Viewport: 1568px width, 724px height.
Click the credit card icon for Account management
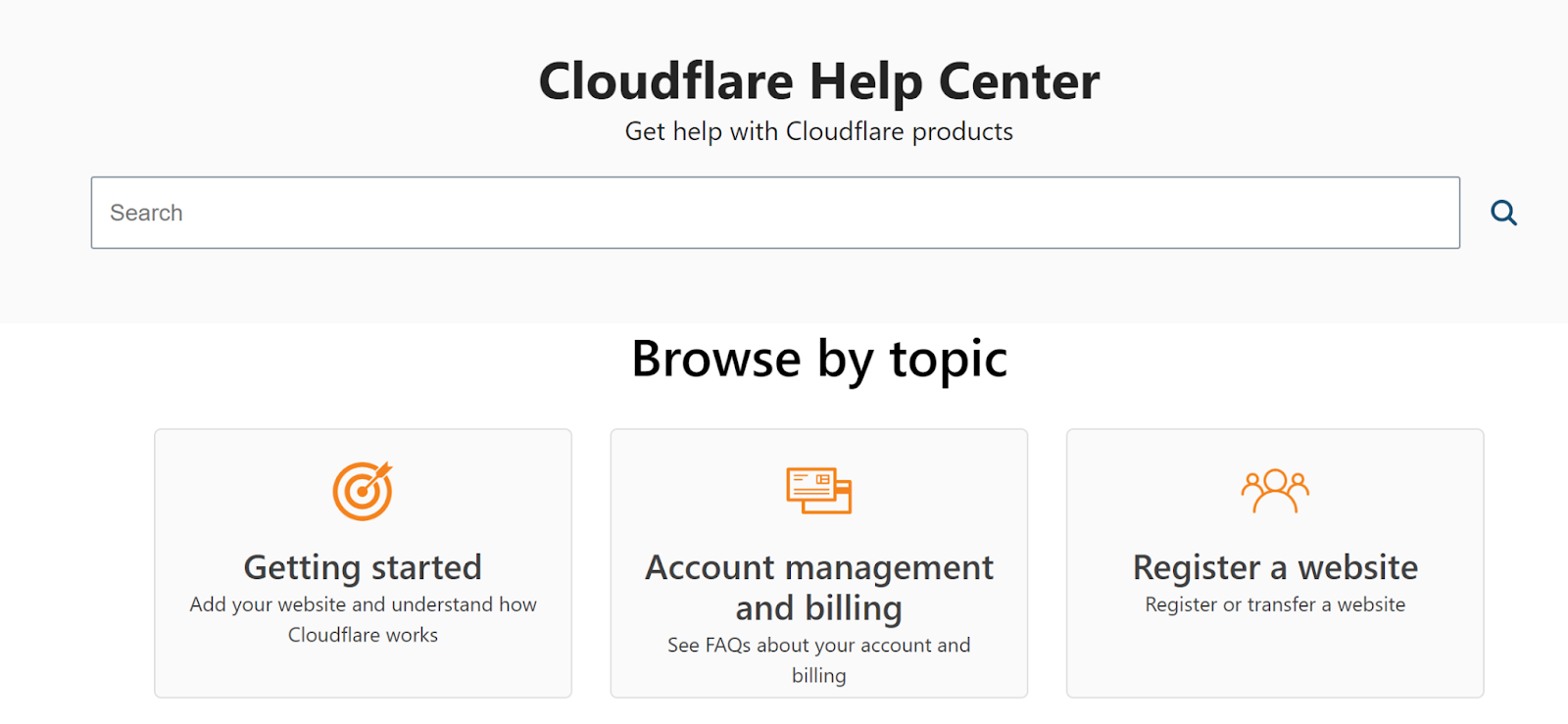(x=818, y=491)
